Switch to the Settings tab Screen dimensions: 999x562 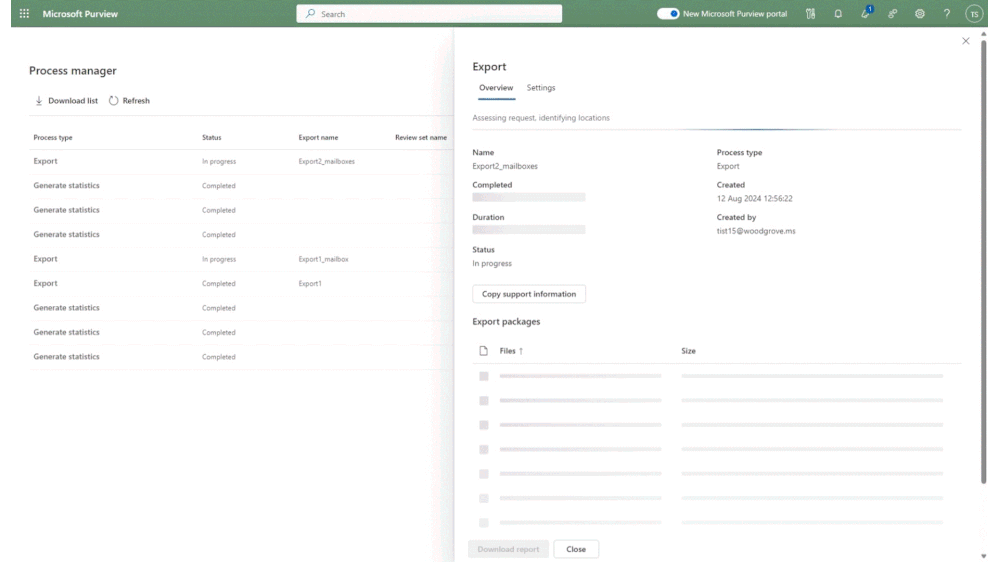[540, 88]
